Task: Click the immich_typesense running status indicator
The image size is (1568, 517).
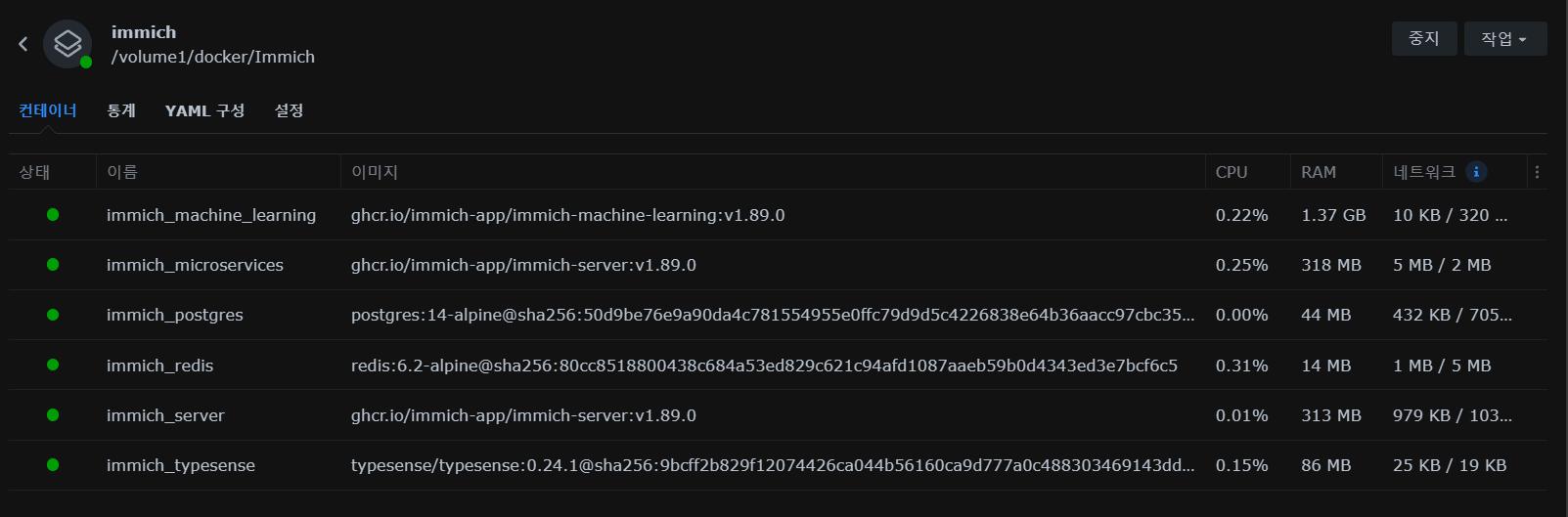Action: (x=53, y=465)
